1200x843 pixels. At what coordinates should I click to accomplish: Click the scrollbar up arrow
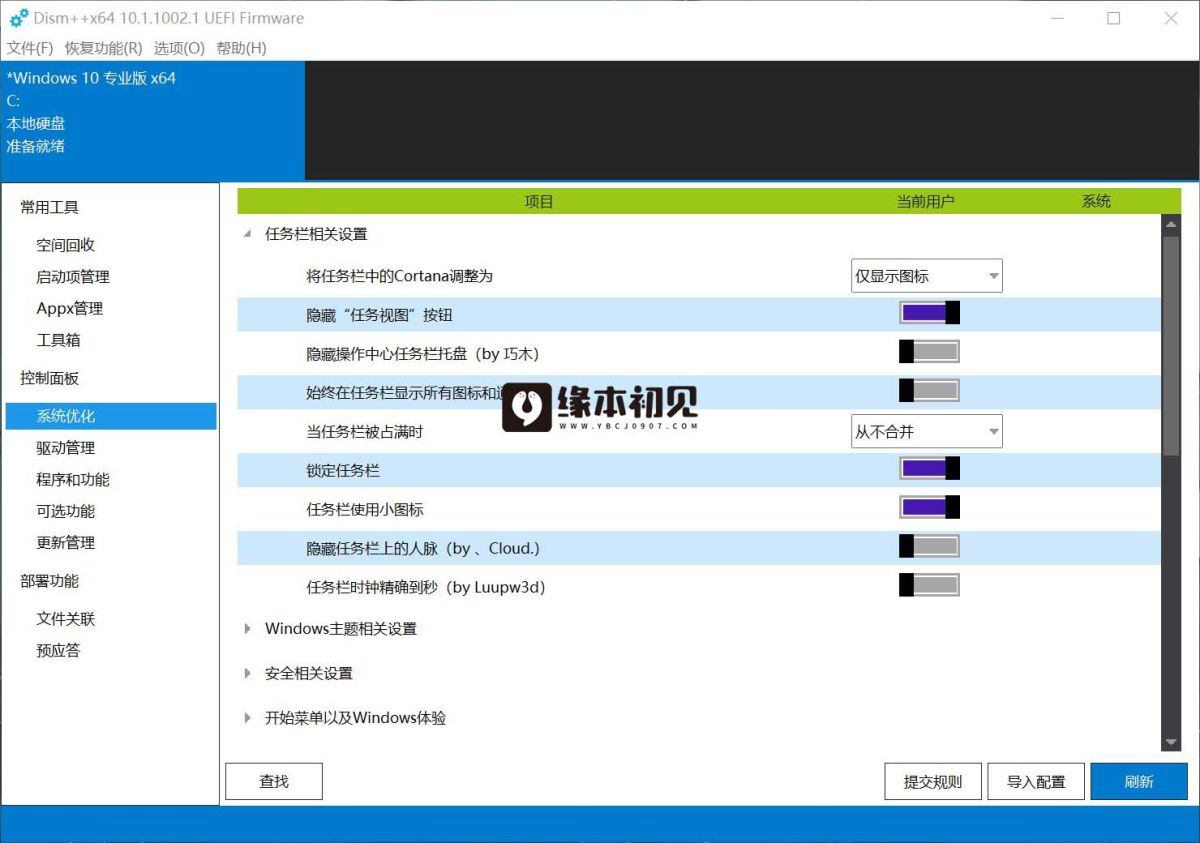[x=1171, y=223]
